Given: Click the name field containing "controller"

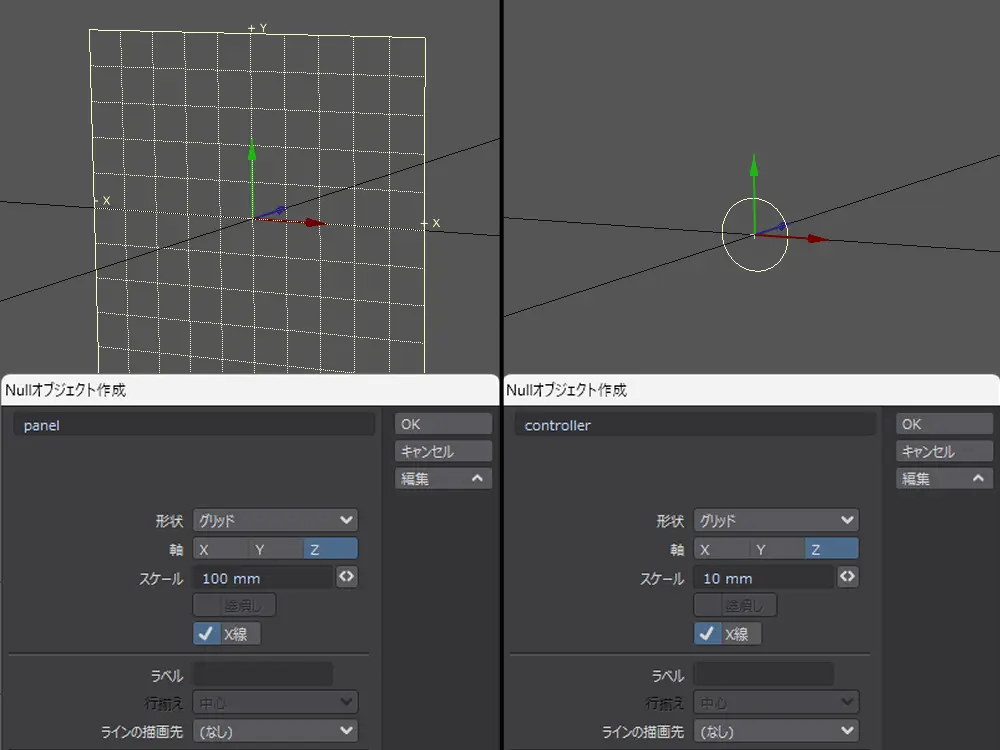Looking at the screenshot, I should click(694, 425).
